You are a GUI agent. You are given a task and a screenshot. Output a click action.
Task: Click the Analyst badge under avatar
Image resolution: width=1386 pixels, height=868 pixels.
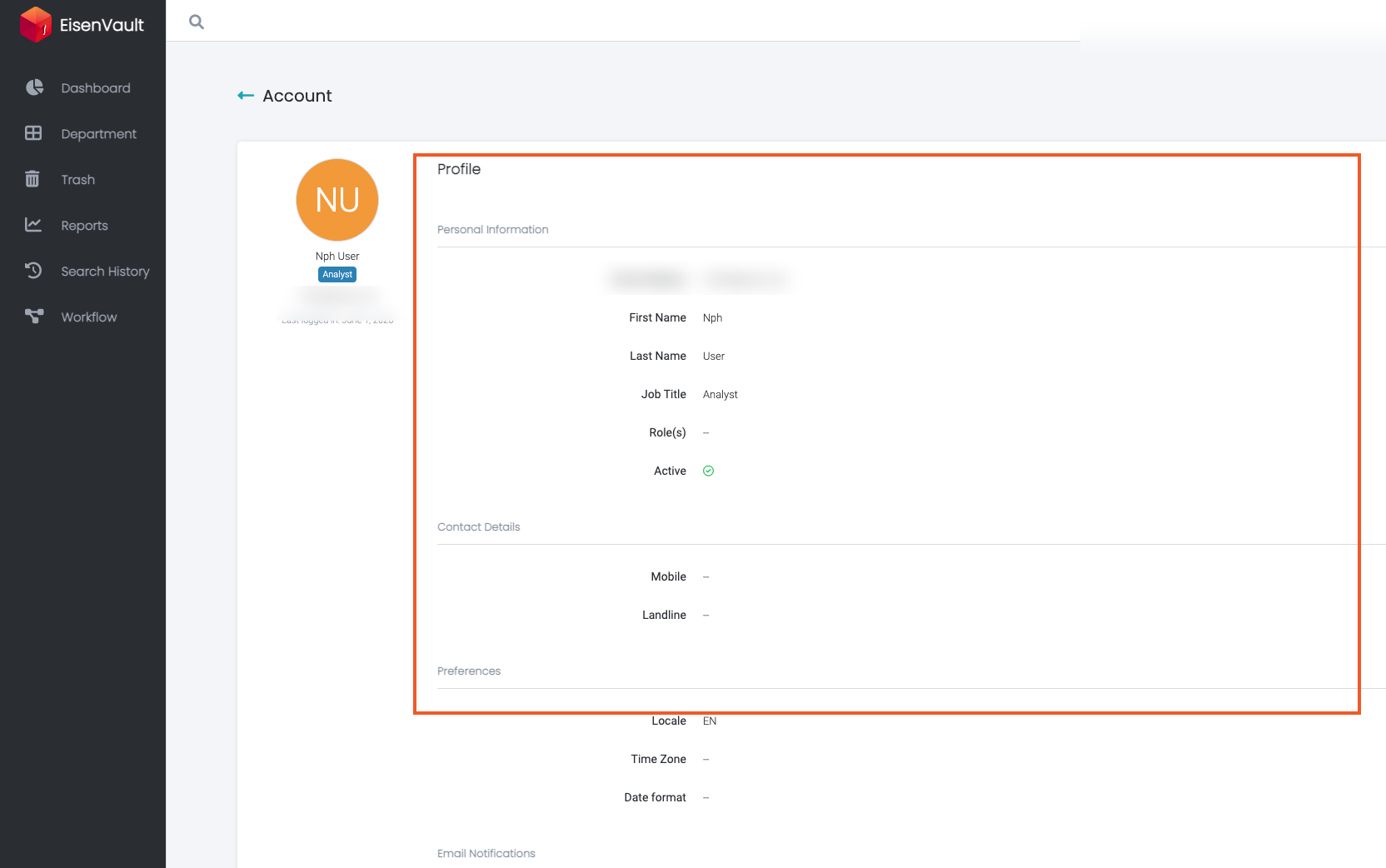tap(337, 274)
